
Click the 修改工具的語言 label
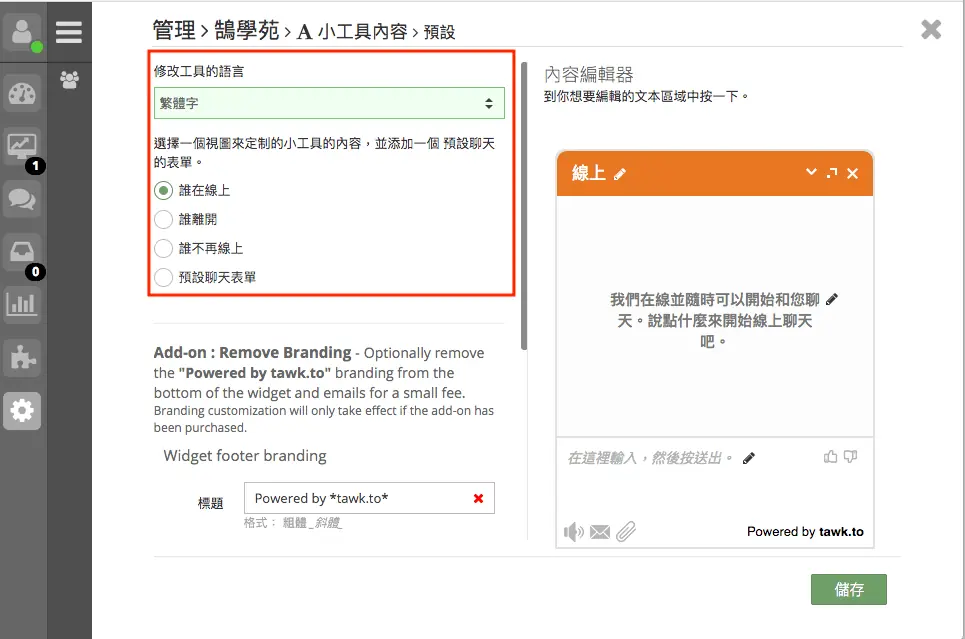click(x=199, y=71)
